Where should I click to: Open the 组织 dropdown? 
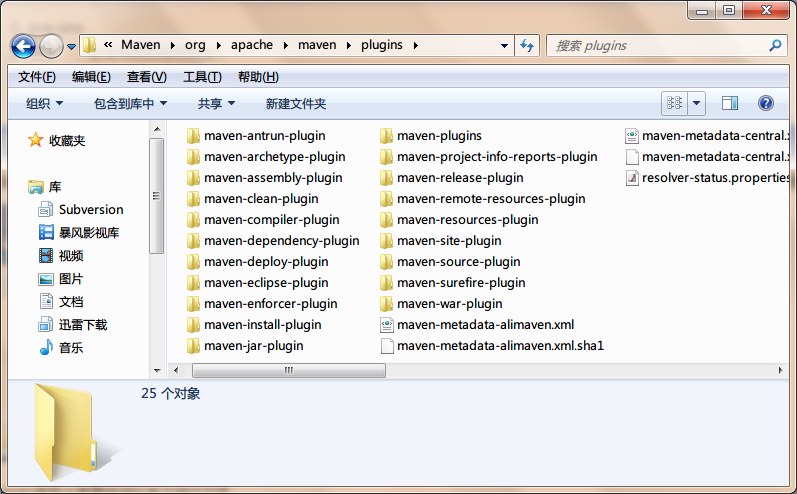[x=44, y=104]
